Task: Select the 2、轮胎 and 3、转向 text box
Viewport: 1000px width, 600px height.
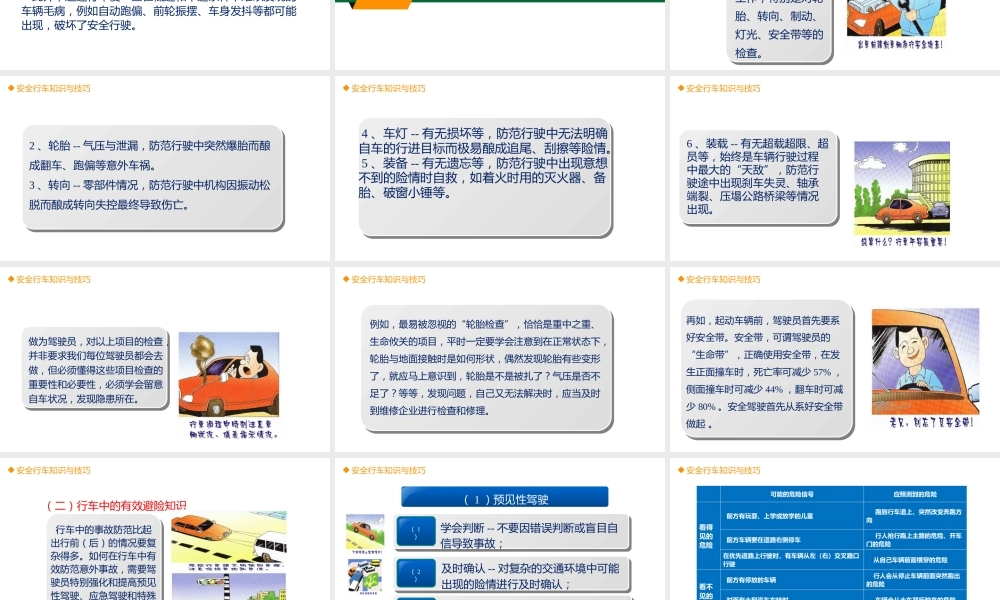Action: pos(153,177)
